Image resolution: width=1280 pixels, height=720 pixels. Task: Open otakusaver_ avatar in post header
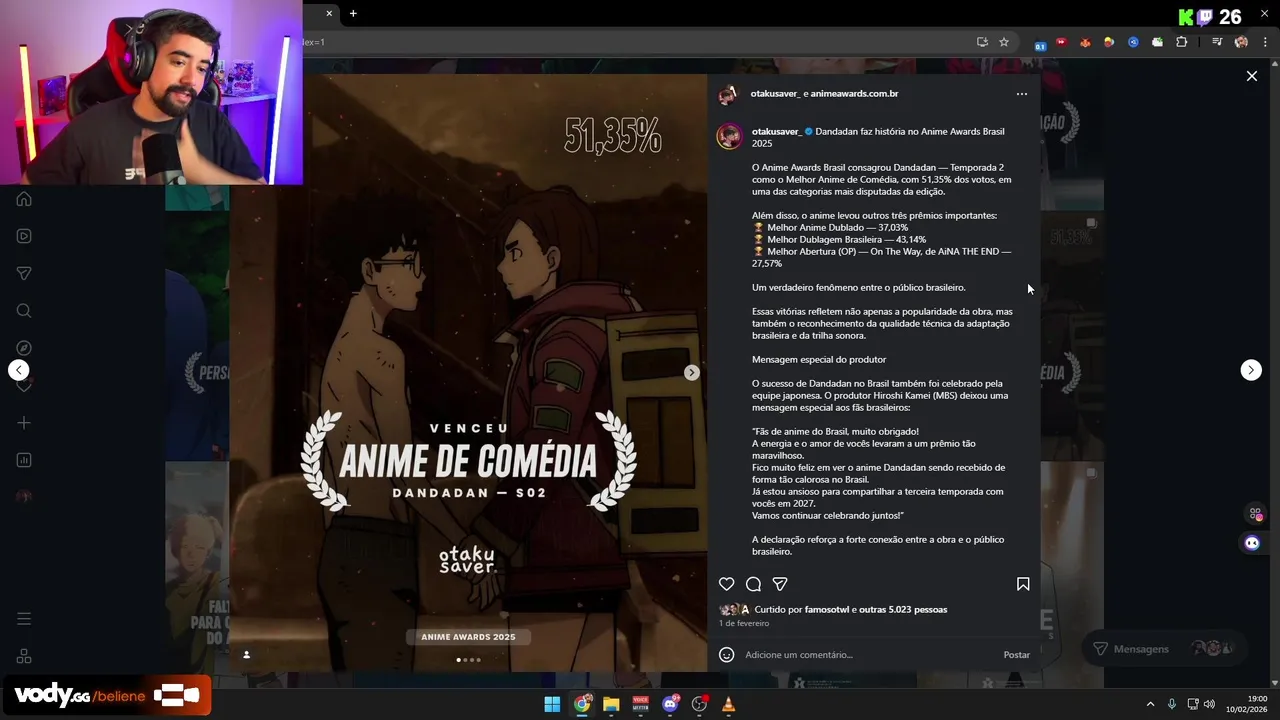click(729, 95)
